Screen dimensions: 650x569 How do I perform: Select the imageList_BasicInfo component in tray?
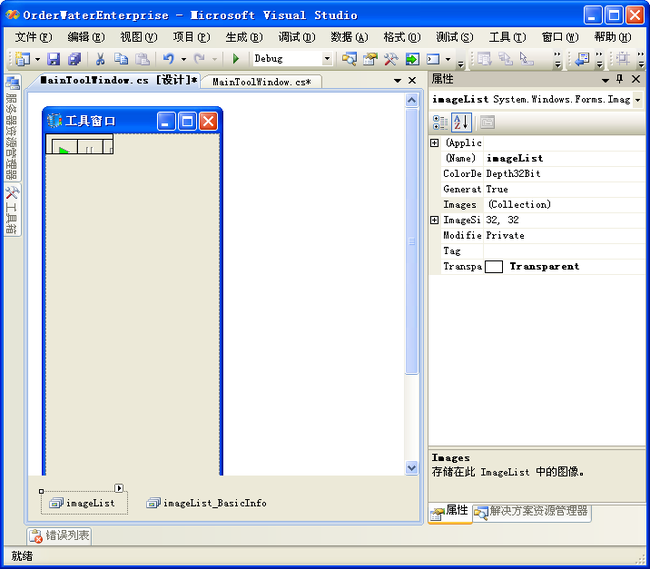pos(207,503)
